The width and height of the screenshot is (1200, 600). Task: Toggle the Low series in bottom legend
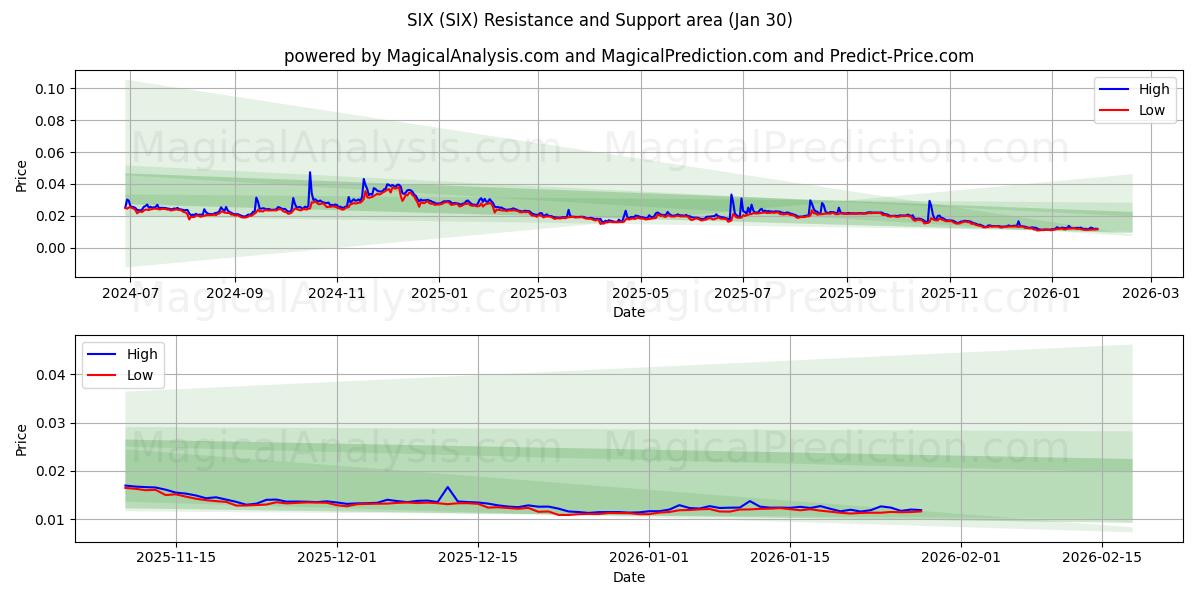(140, 374)
